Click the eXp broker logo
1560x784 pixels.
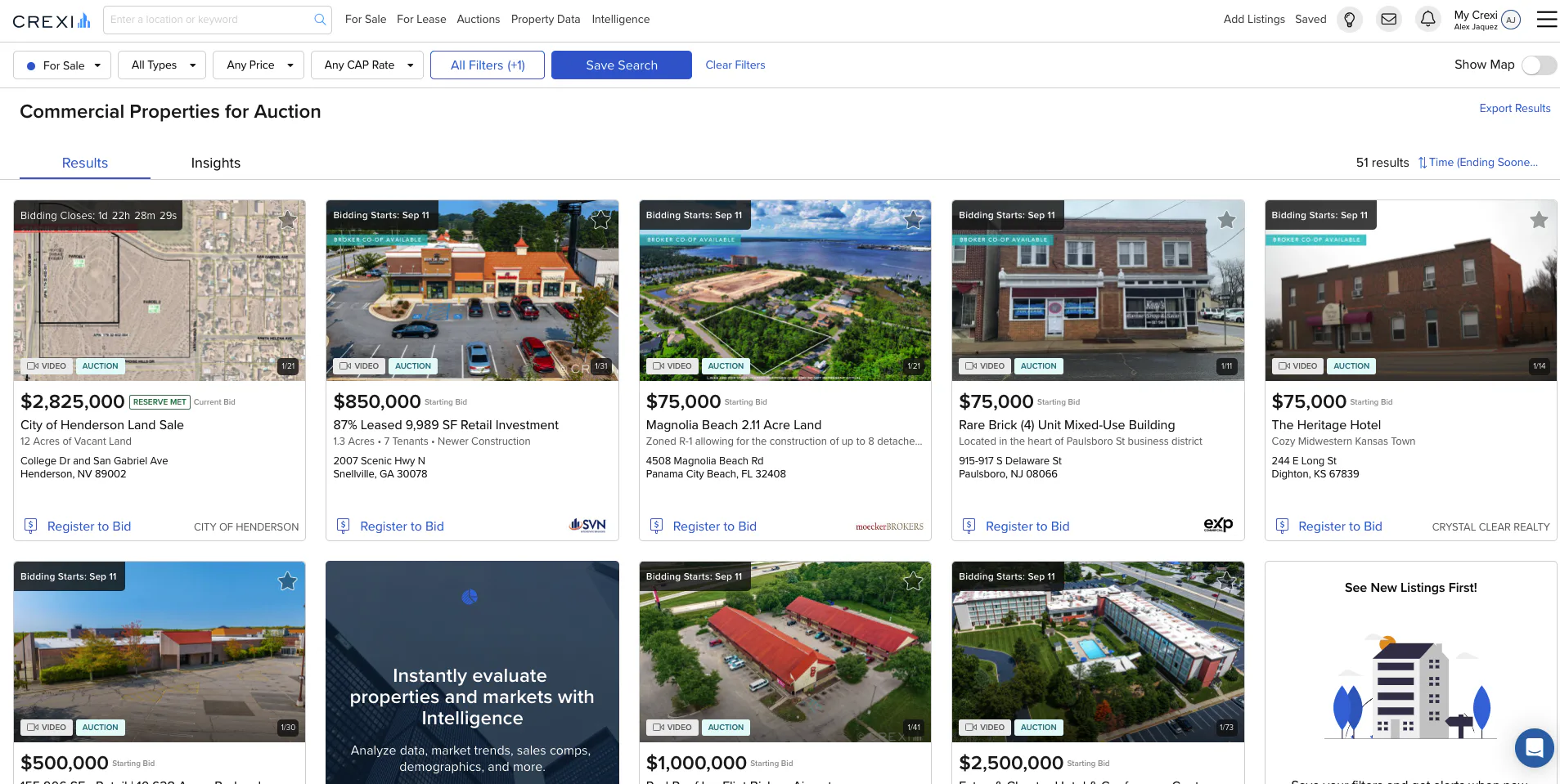(x=1218, y=525)
